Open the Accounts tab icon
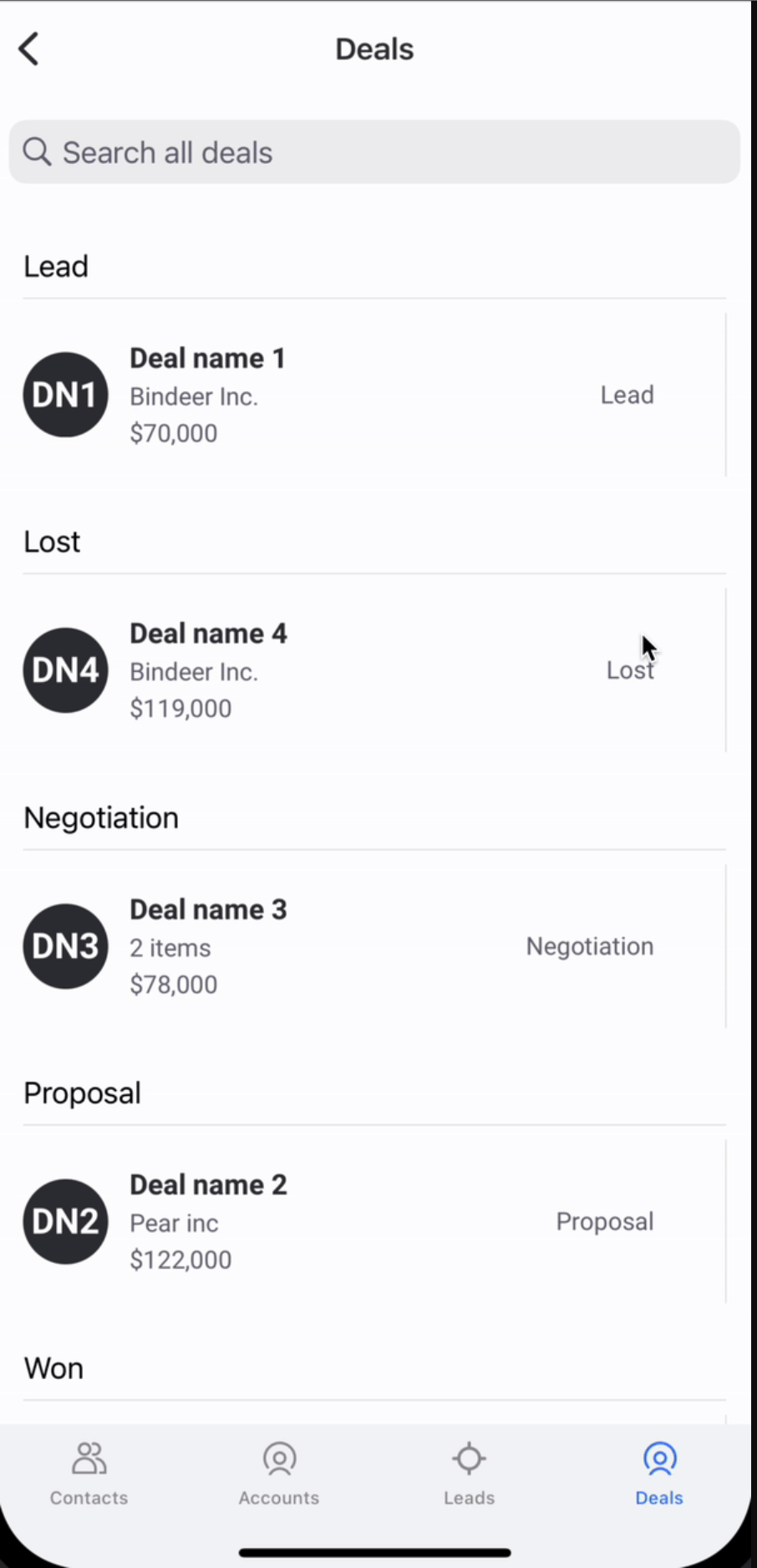 point(279,1459)
